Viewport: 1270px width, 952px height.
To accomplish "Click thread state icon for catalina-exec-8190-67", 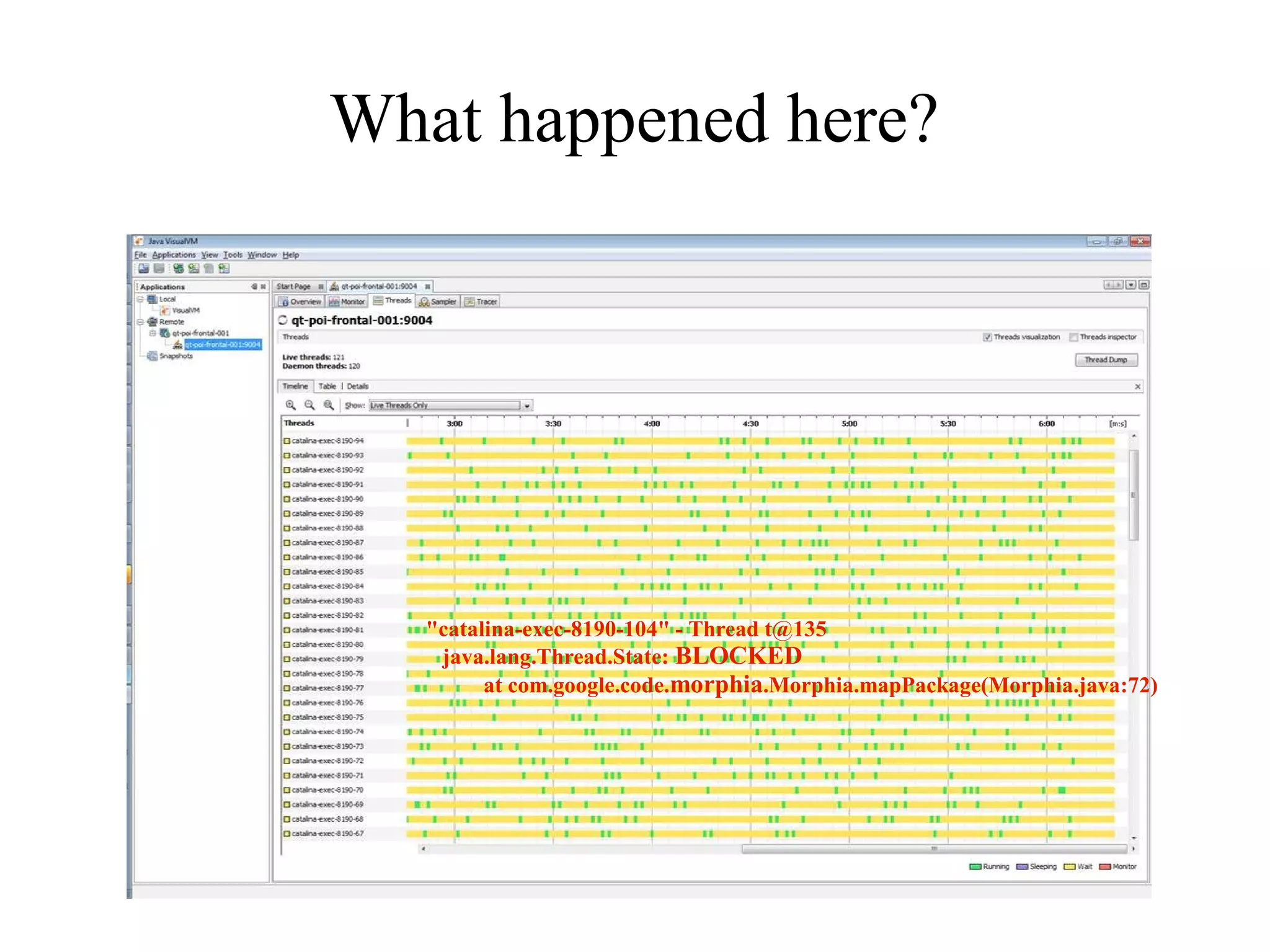I will 287,834.
